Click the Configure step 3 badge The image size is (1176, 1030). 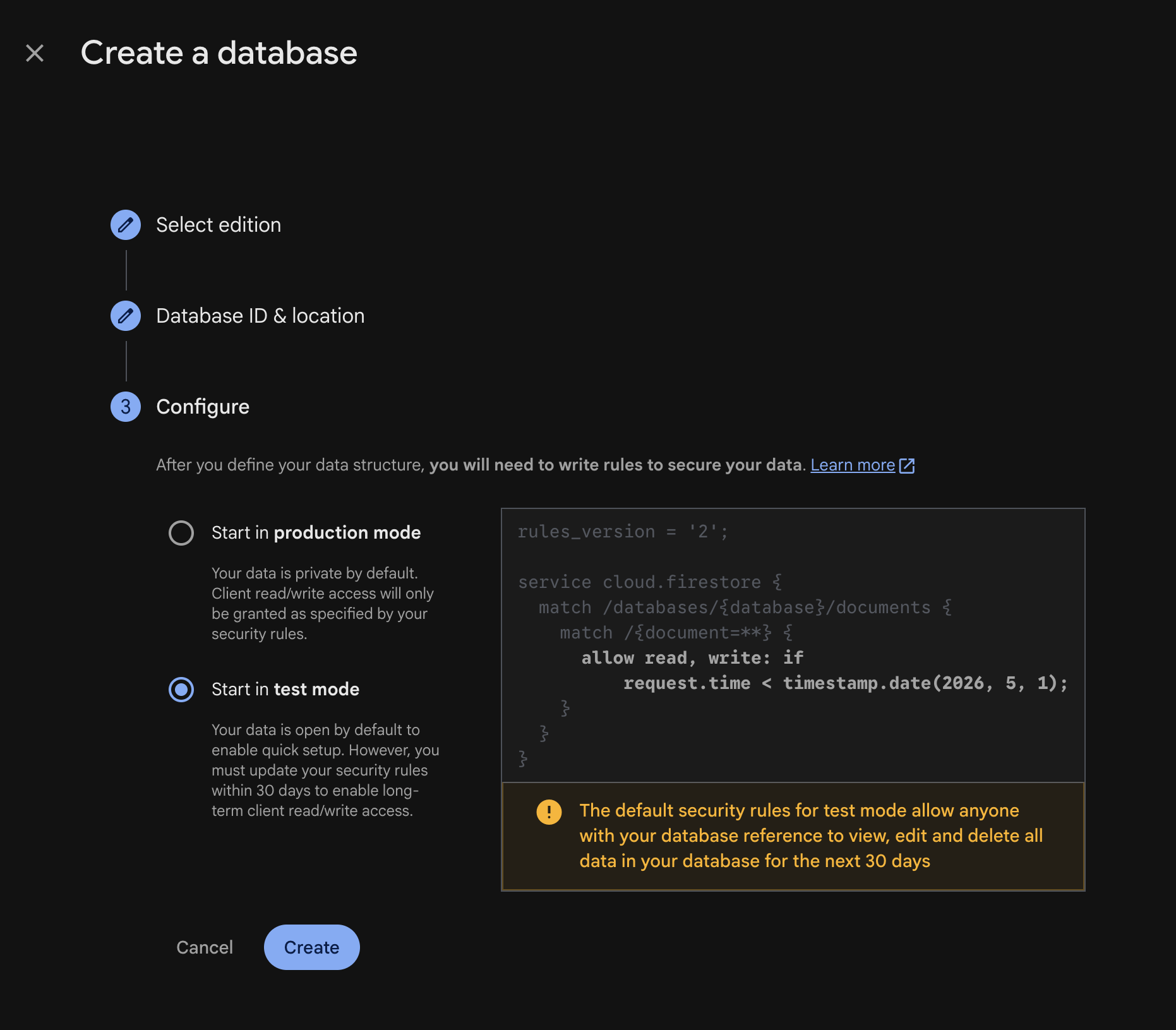[126, 407]
